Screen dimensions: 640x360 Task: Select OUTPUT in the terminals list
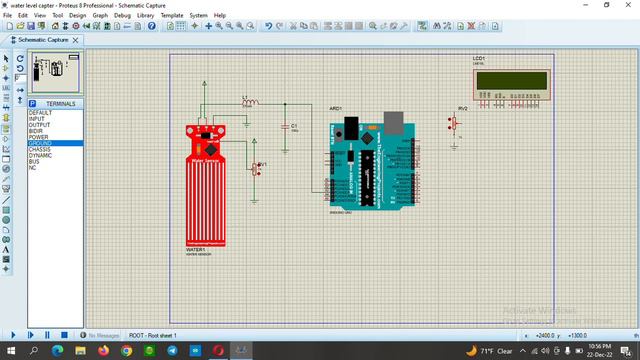coord(55,125)
